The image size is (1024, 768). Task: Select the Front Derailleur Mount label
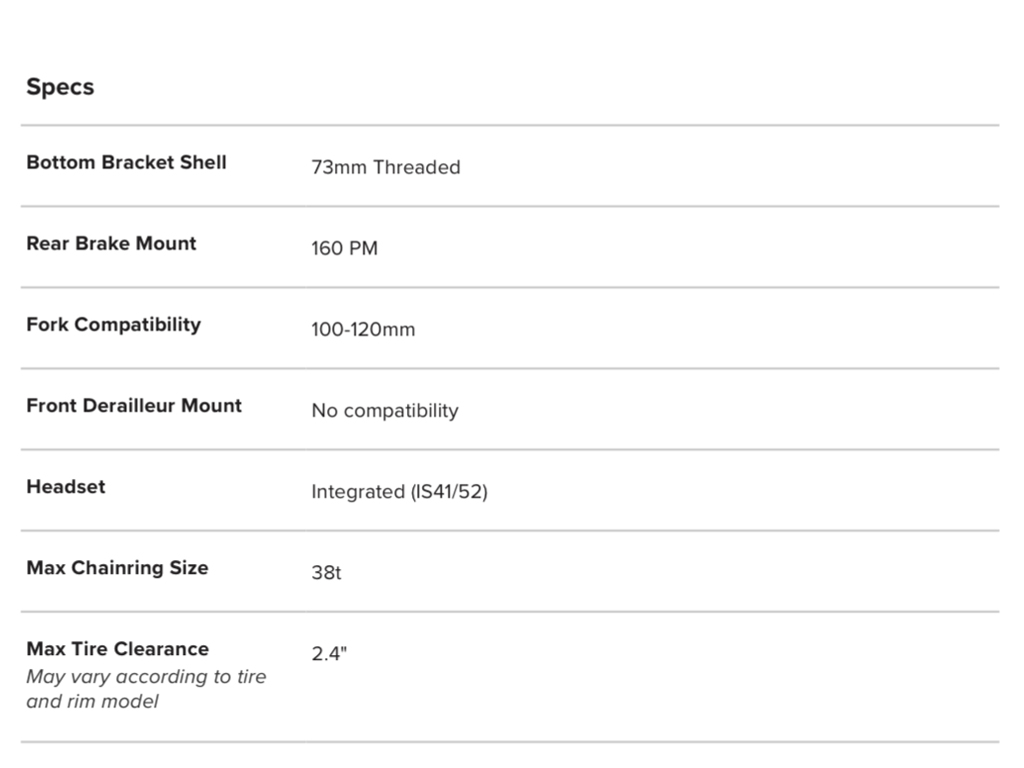[x=134, y=405]
